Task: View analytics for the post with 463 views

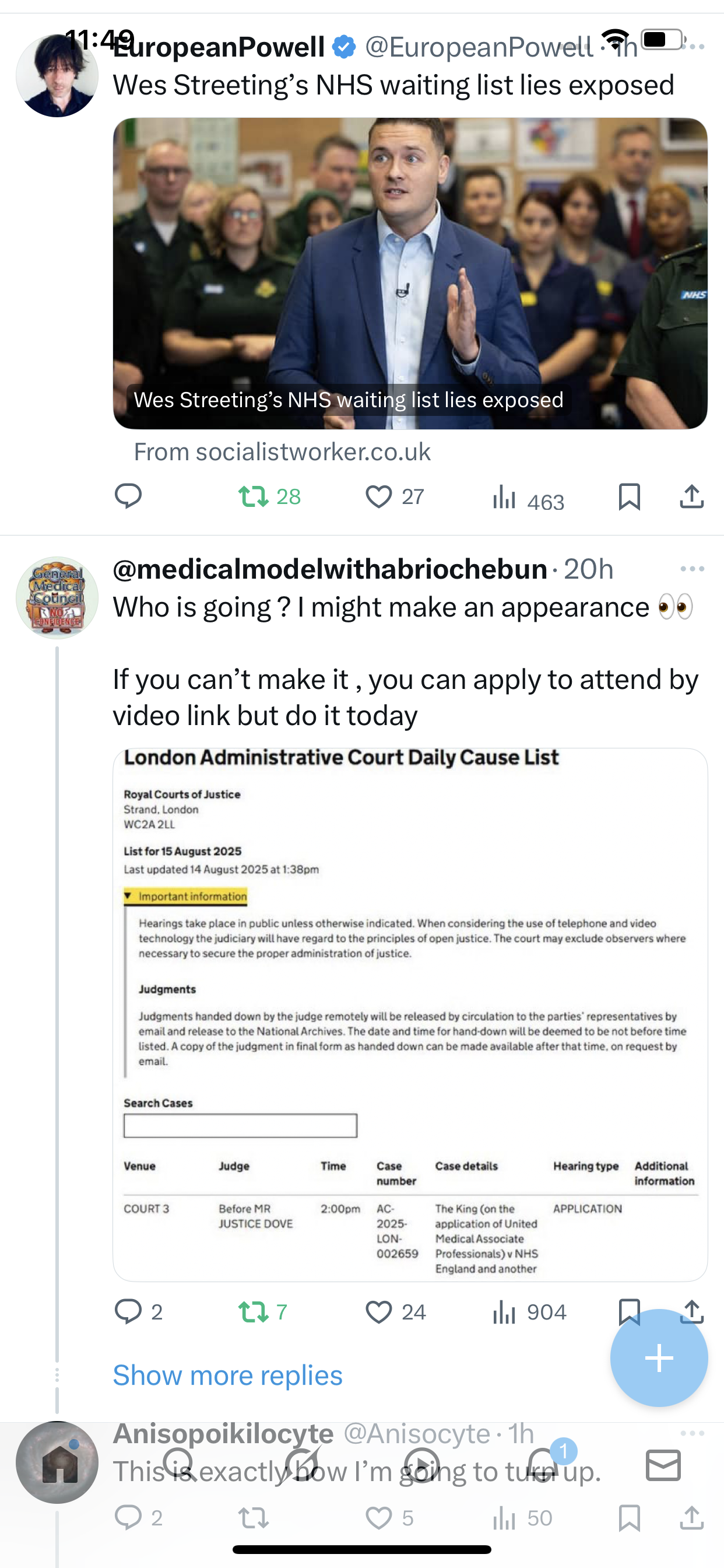Action: click(528, 498)
